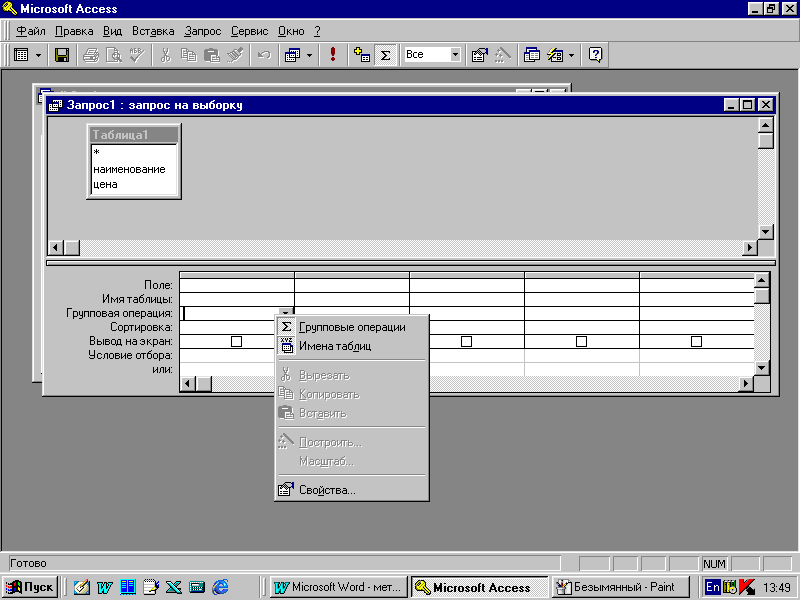Click the Database Window toolbar icon
The image size is (800, 600).
[x=532, y=55]
